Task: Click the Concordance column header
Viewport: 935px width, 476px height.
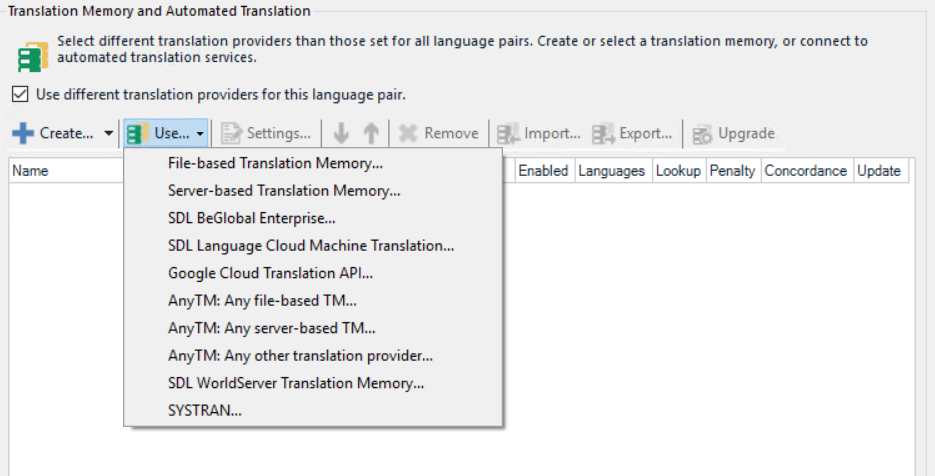Action: pos(807,171)
